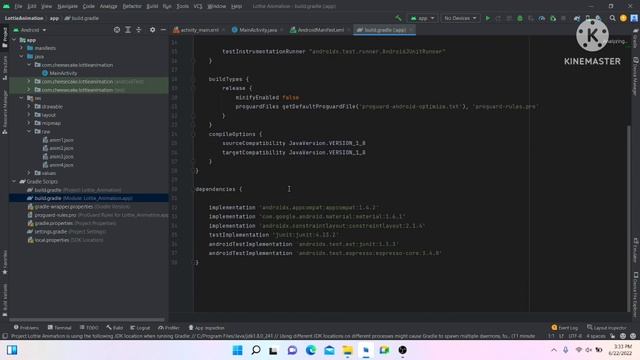Open File Explorer from taskbar
640x360 pixels.
[x=348, y=350]
